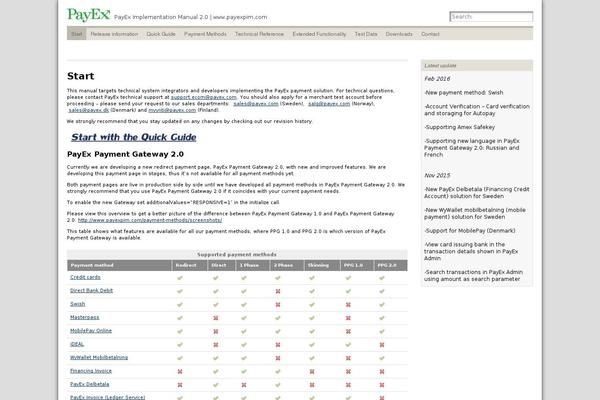Click the iDEAL 2 Phase red cross
The height and width of the screenshot is (400, 600).
tap(278, 345)
